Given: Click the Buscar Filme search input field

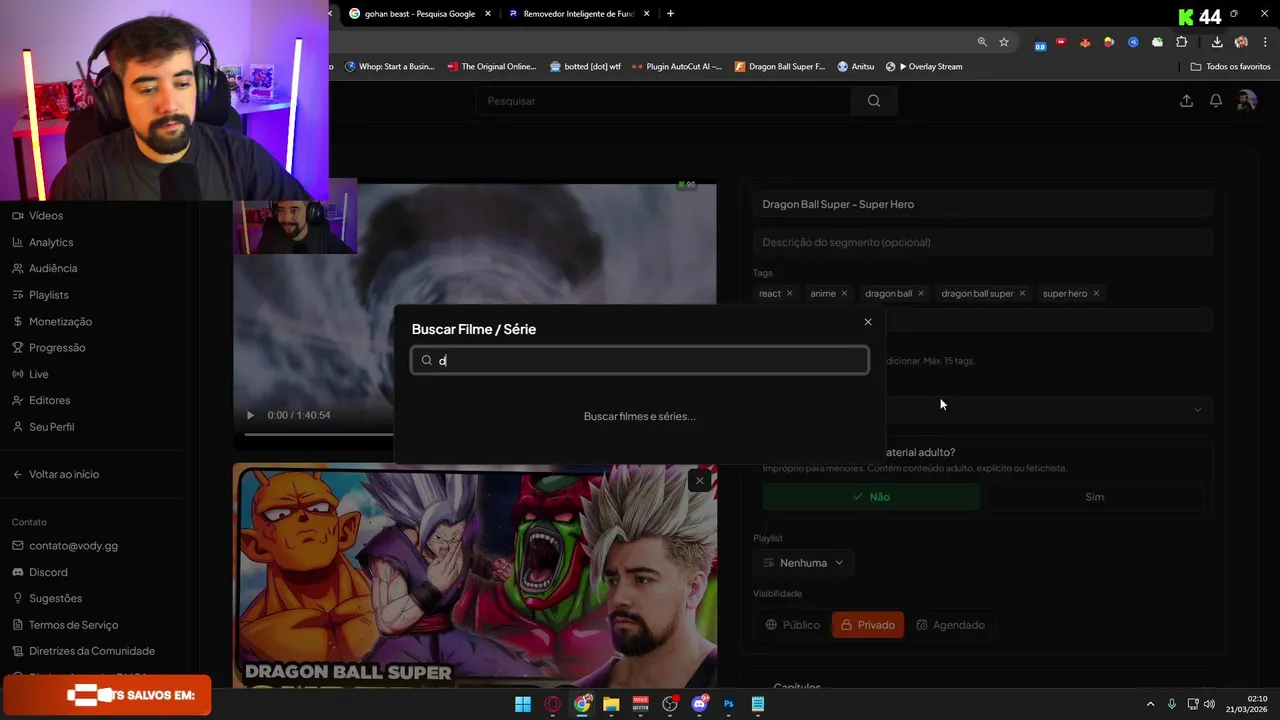Looking at the screenshot, I should click(640, 360).
